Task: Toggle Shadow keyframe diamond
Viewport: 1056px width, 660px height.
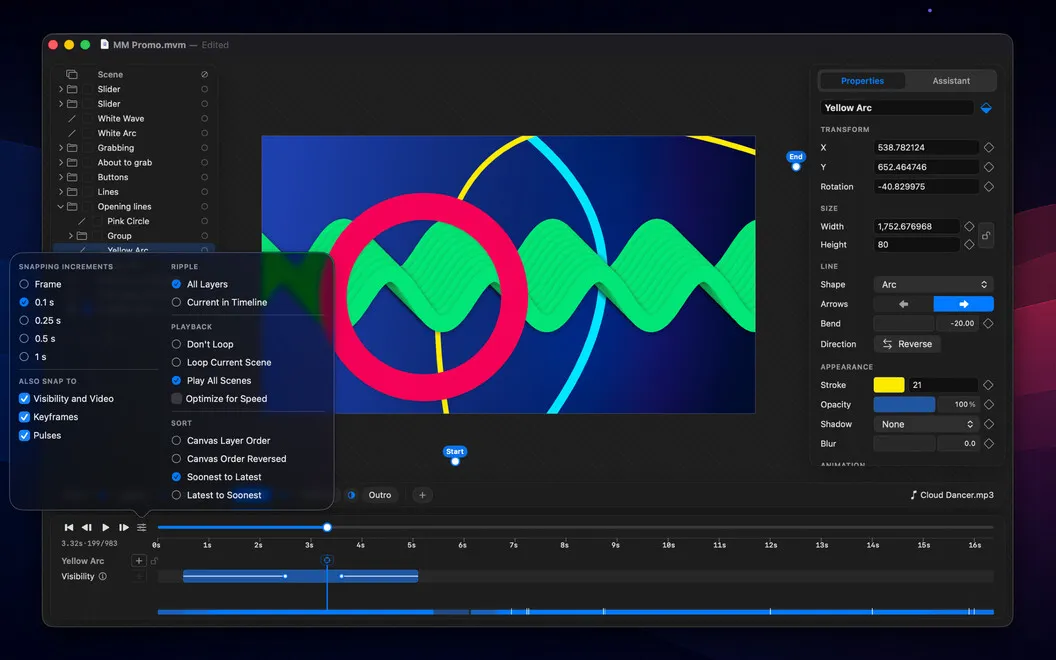Action: [989, 424]
